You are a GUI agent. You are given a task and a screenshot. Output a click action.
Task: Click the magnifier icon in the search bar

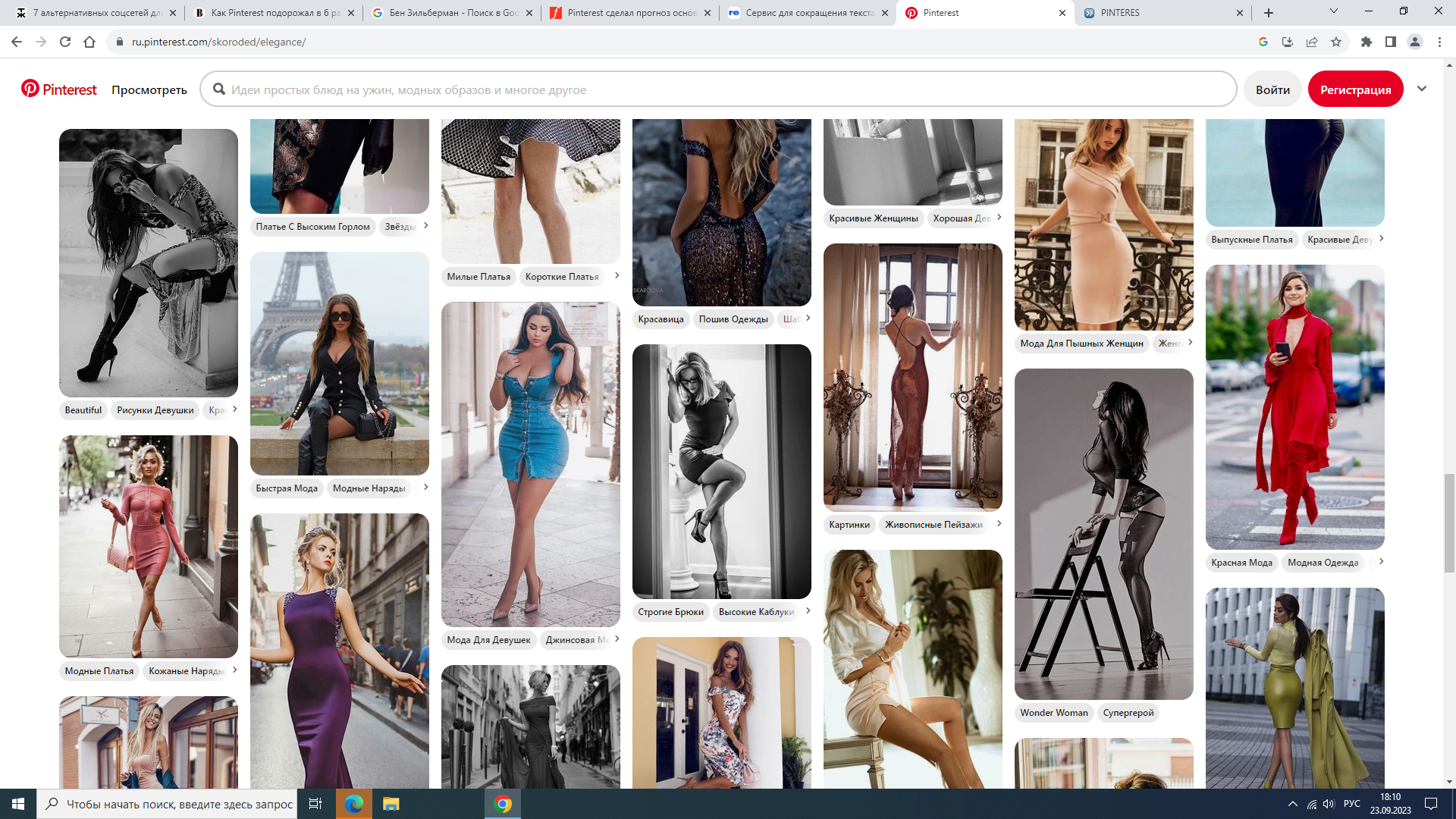tap(219, 89)
